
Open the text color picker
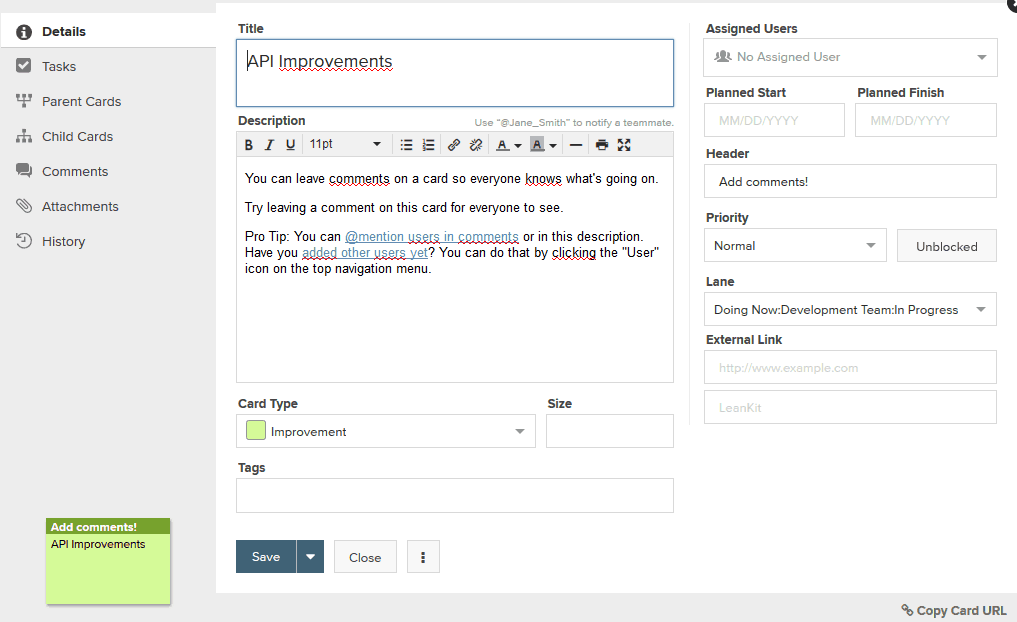coord(508,145)
